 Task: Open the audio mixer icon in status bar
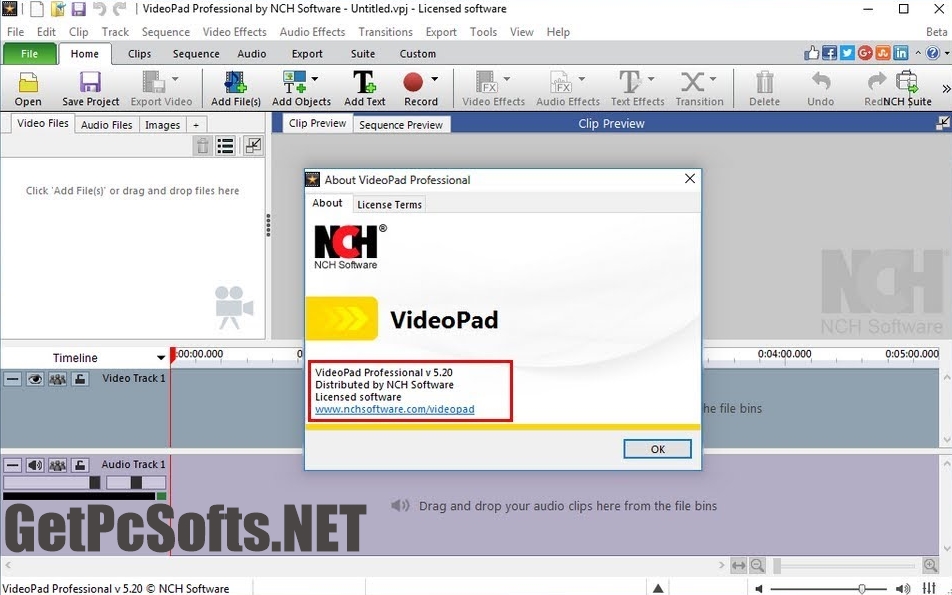coord(929,588)
